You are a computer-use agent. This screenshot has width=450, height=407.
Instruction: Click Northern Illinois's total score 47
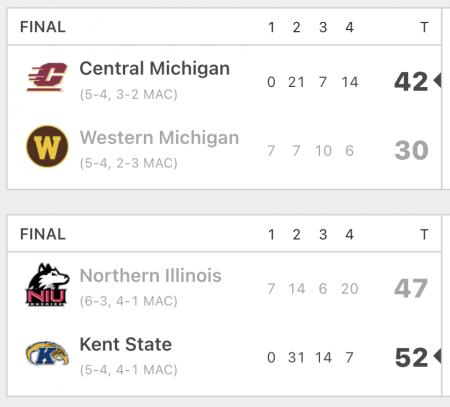411,288
